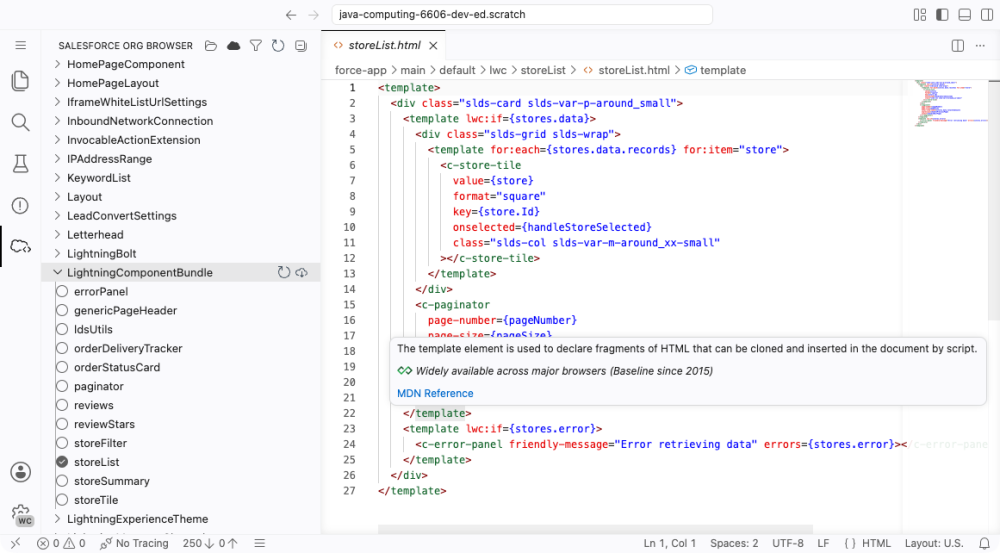Open the customize layout icon
1000x553 pixels.
tap(920, 15)
